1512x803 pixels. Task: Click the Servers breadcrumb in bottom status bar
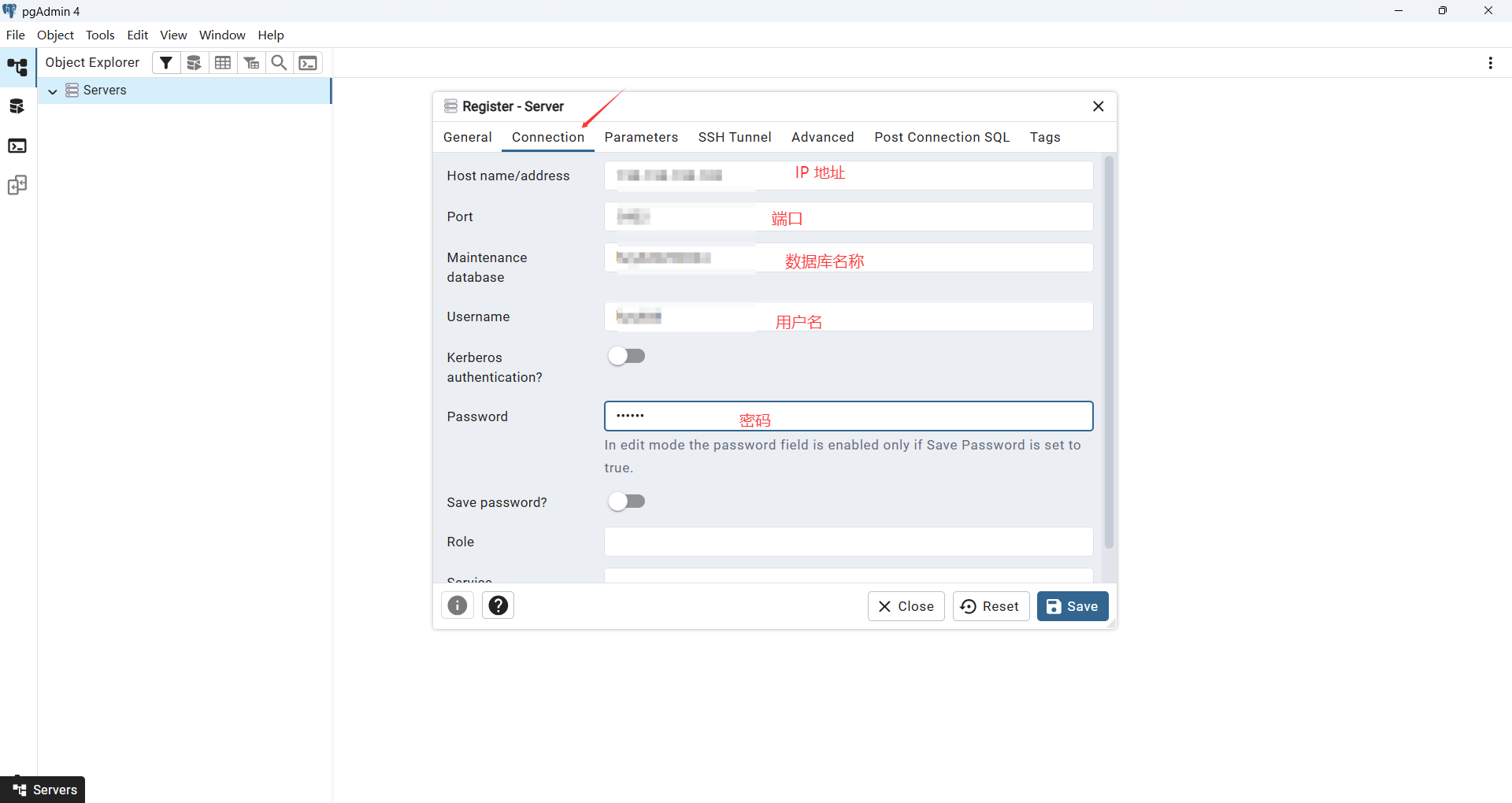[x=43, y=790]
